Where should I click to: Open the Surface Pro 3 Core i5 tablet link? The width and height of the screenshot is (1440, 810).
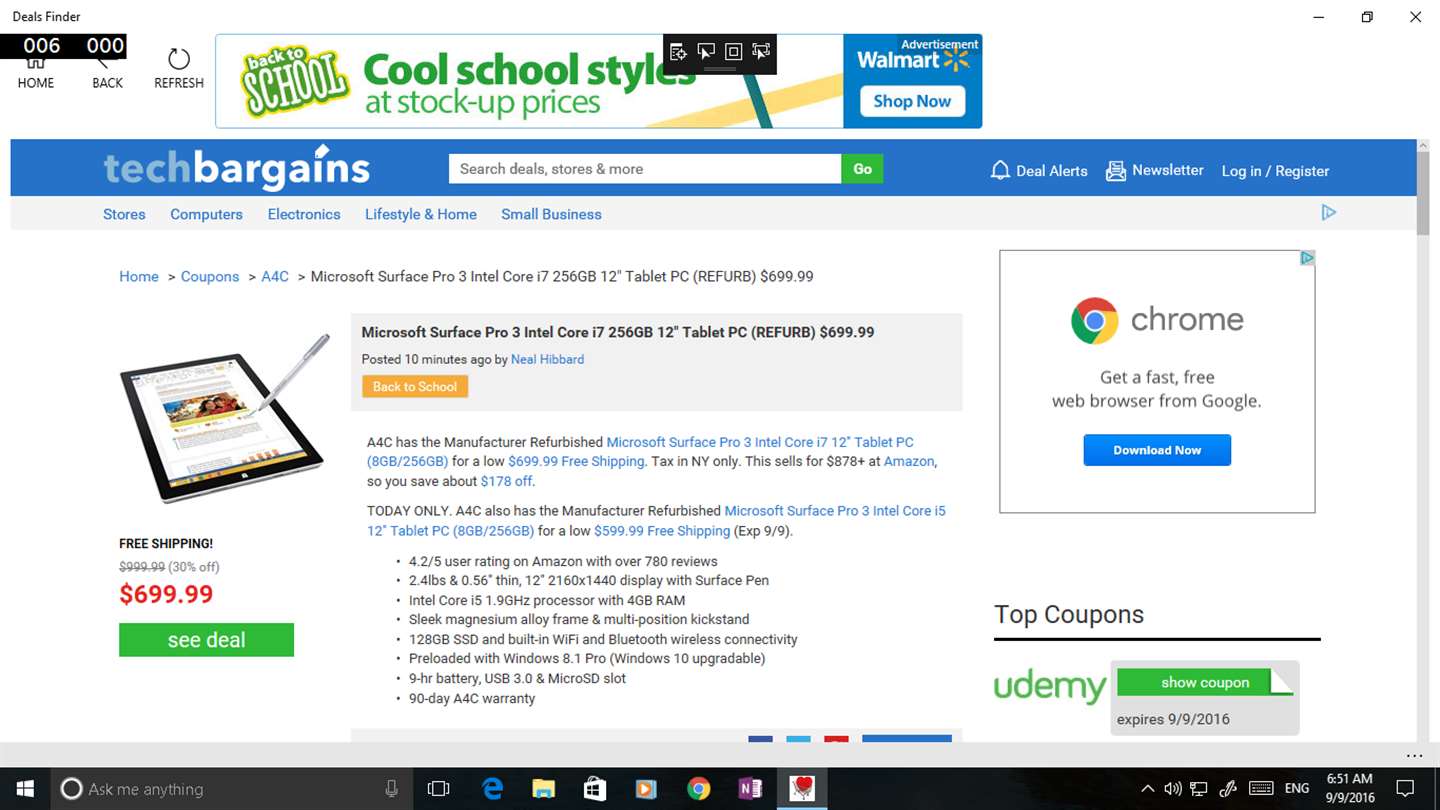(656, 520)
